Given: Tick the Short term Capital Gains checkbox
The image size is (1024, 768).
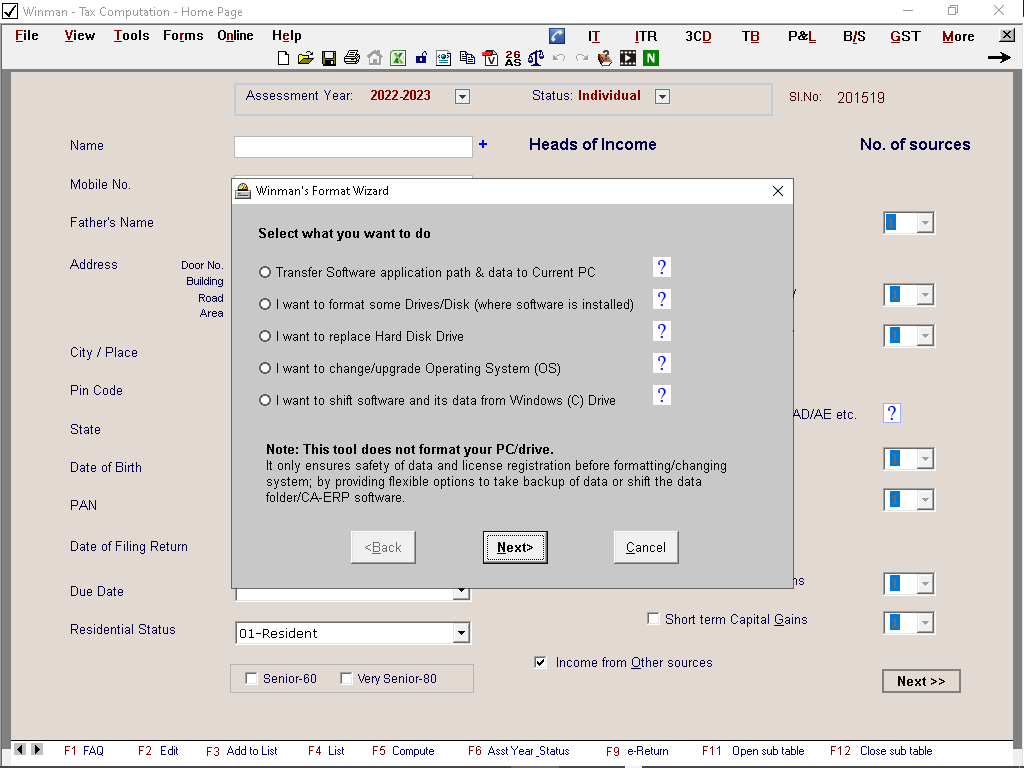Looking at the screenshot, I should click(654, 619).
